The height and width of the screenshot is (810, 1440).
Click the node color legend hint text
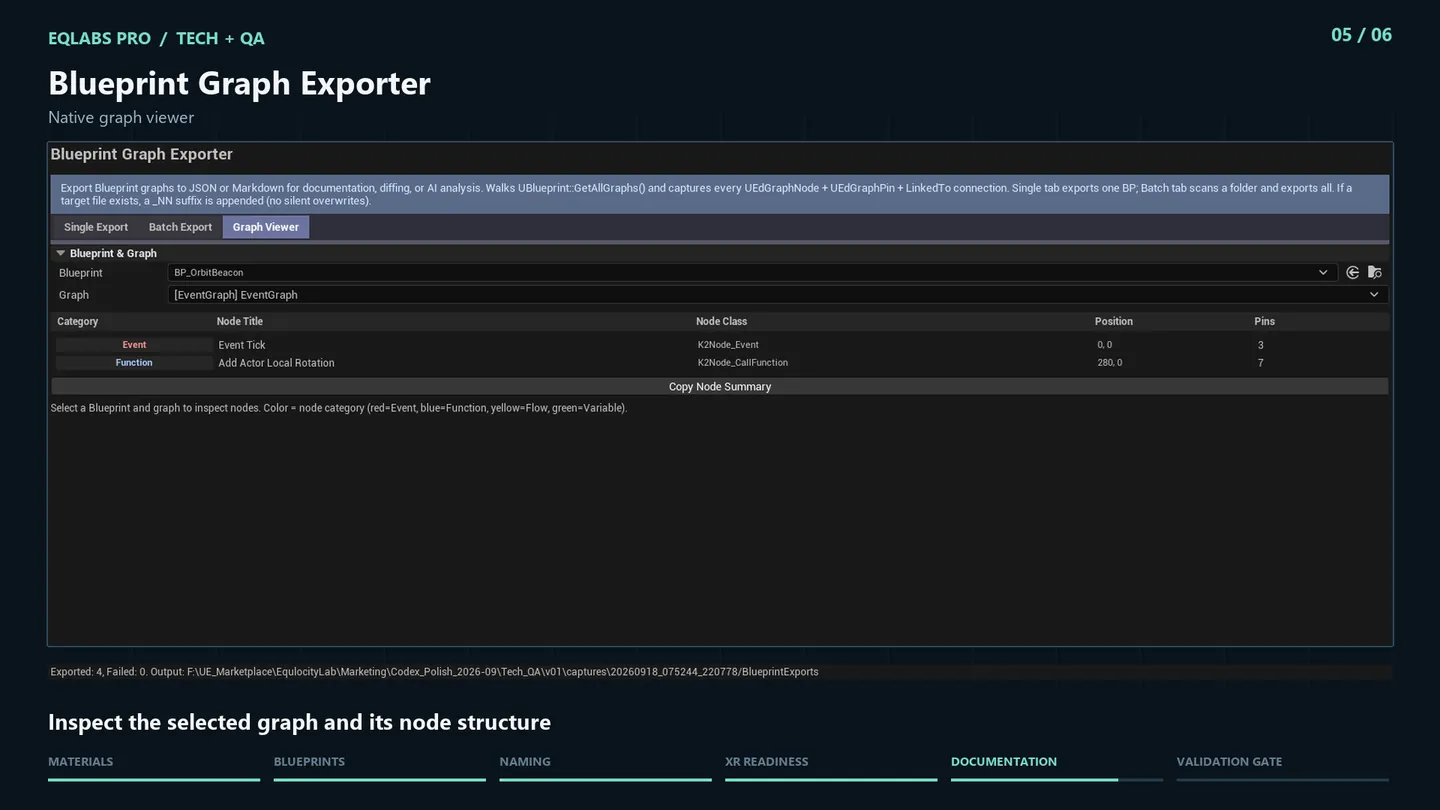(x=339, y=408)
